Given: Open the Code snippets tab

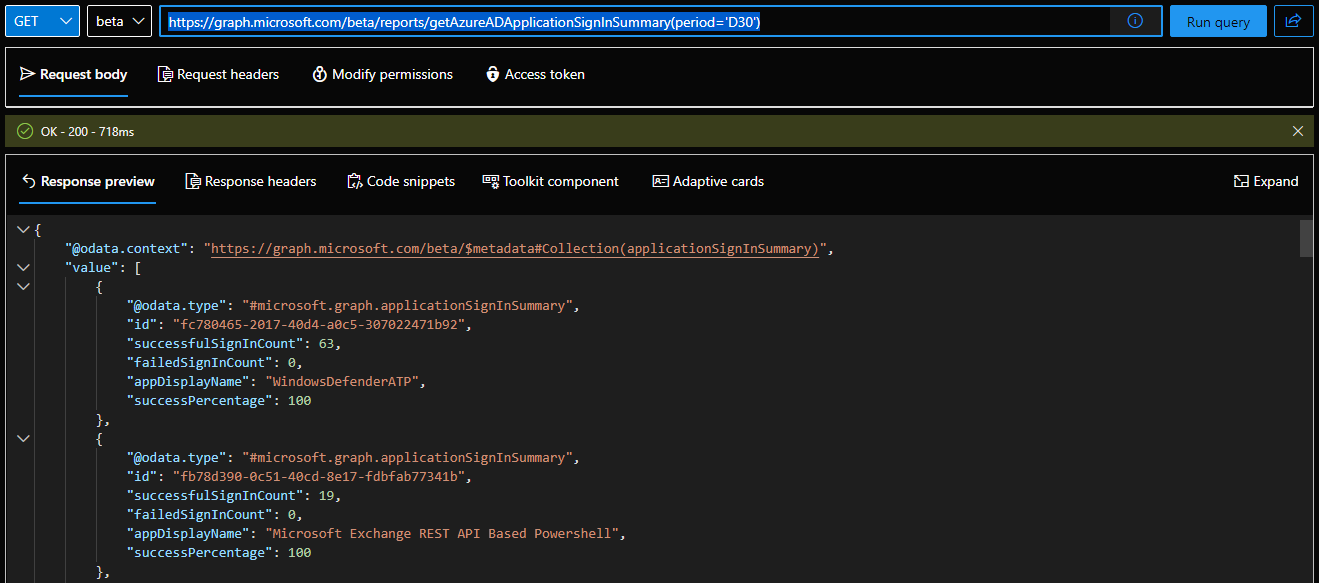Looking at the screenshot, I should pos(401,181).
